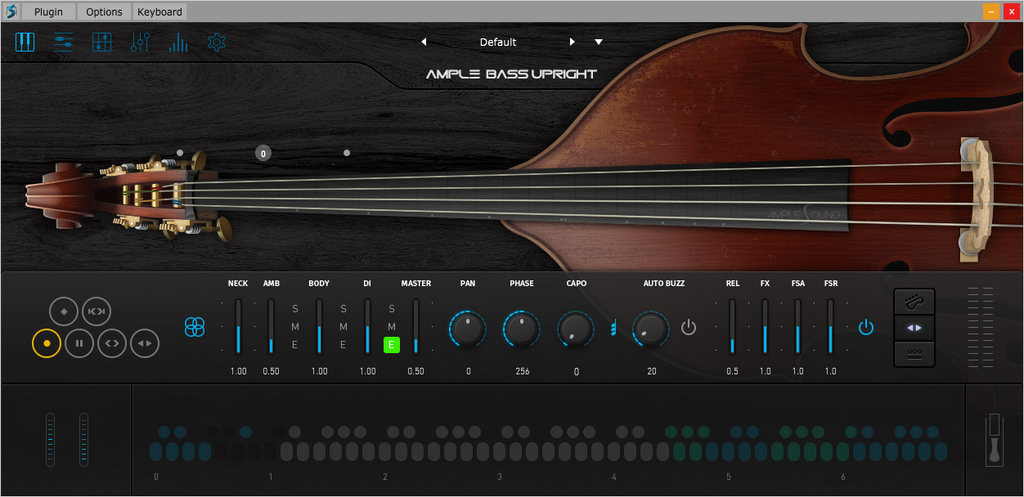Click the FSA slider

(798, 327)
